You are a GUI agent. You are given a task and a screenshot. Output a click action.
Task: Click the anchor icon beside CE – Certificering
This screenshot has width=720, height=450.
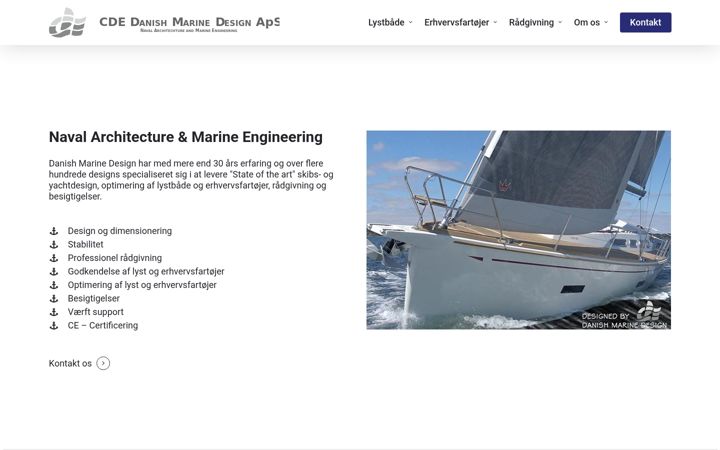(54, 326)
